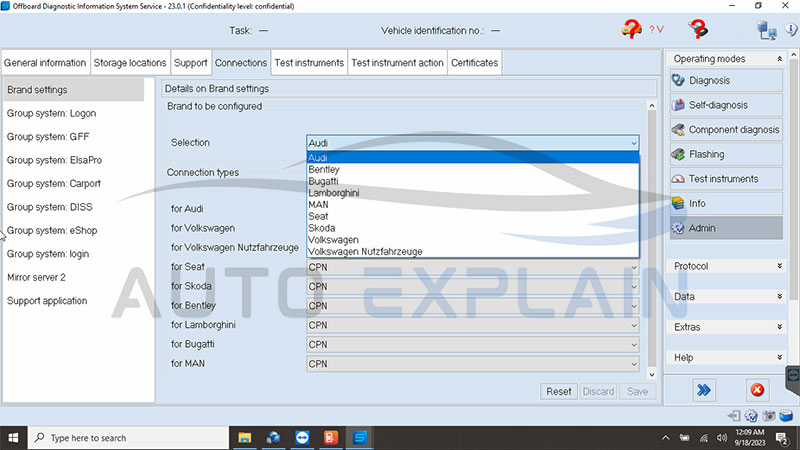
Task: Click the Save button
Action: pos(637,391)
